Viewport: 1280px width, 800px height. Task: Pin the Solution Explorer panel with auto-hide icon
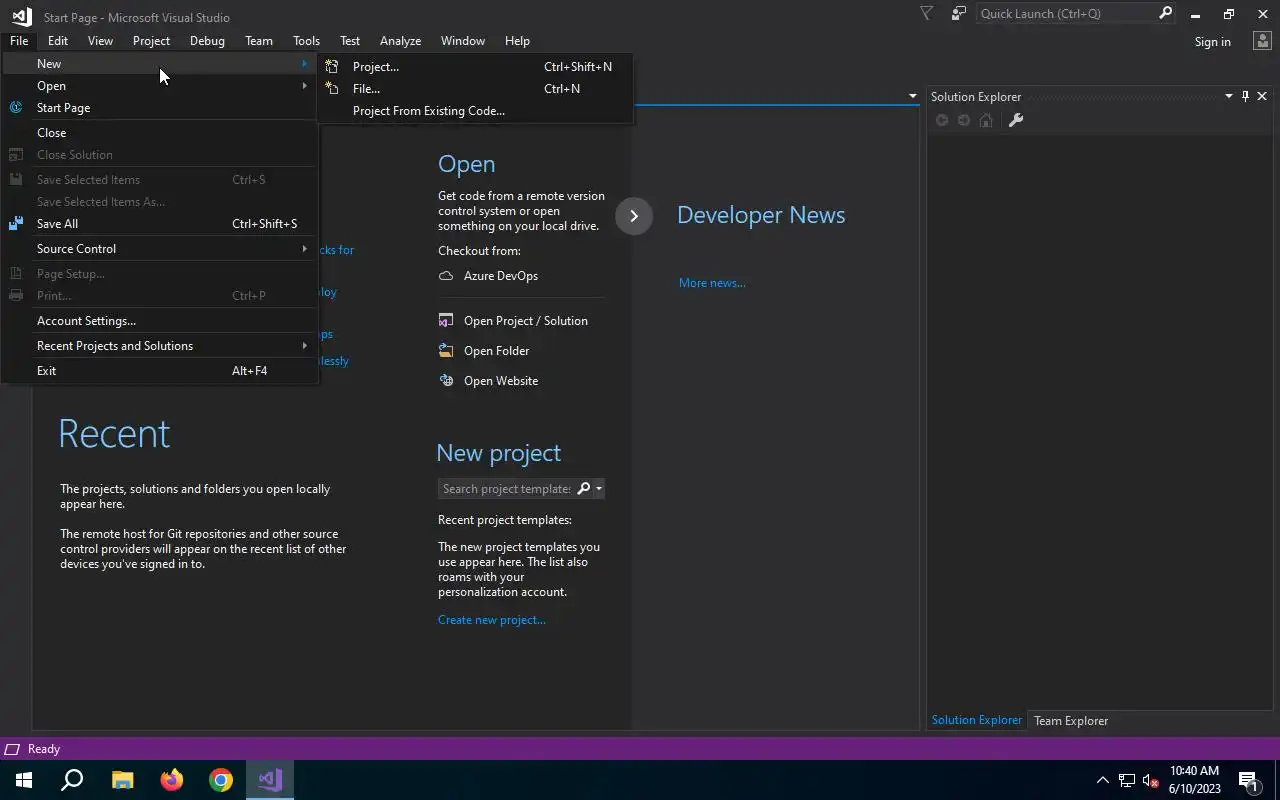1245,96
